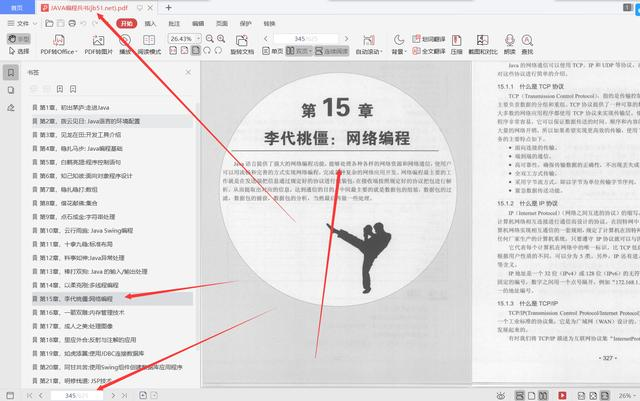Viewport: 640px width, 401px height.
Task: Click the undo arrow
Action: pos(84,23)
